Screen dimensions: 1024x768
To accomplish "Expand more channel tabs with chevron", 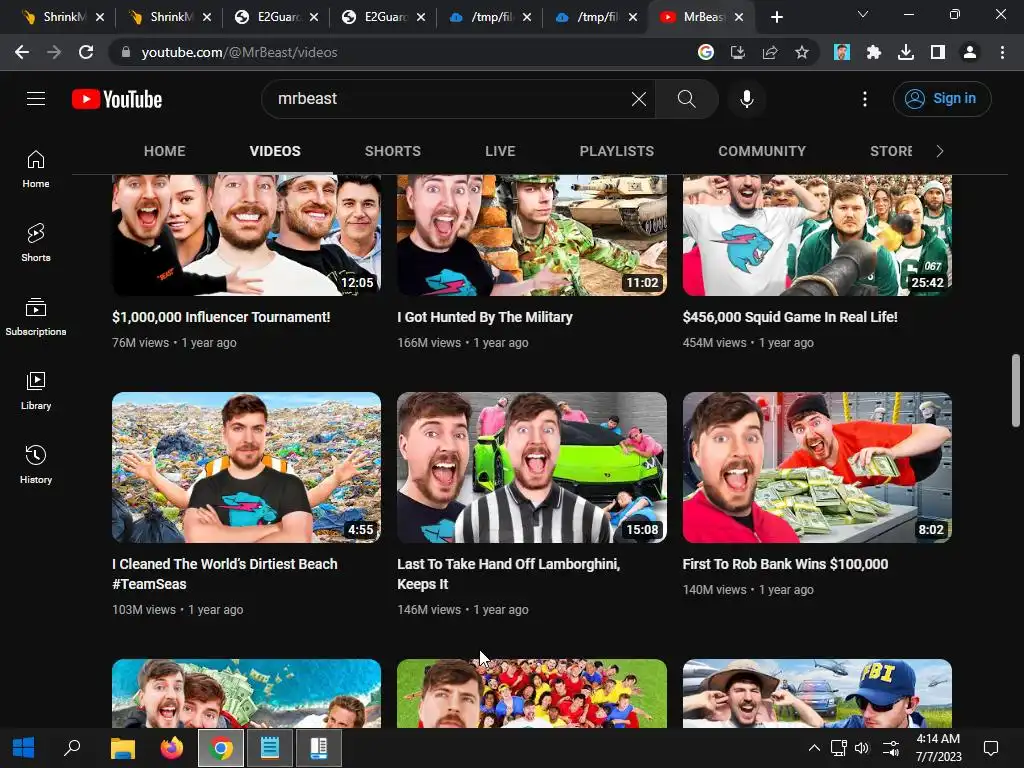I will (940, 151).
